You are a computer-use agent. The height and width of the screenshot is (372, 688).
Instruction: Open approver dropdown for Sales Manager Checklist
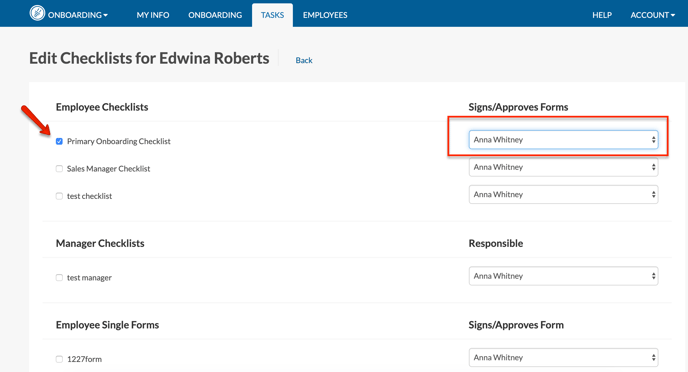click(x=563, y=167)
